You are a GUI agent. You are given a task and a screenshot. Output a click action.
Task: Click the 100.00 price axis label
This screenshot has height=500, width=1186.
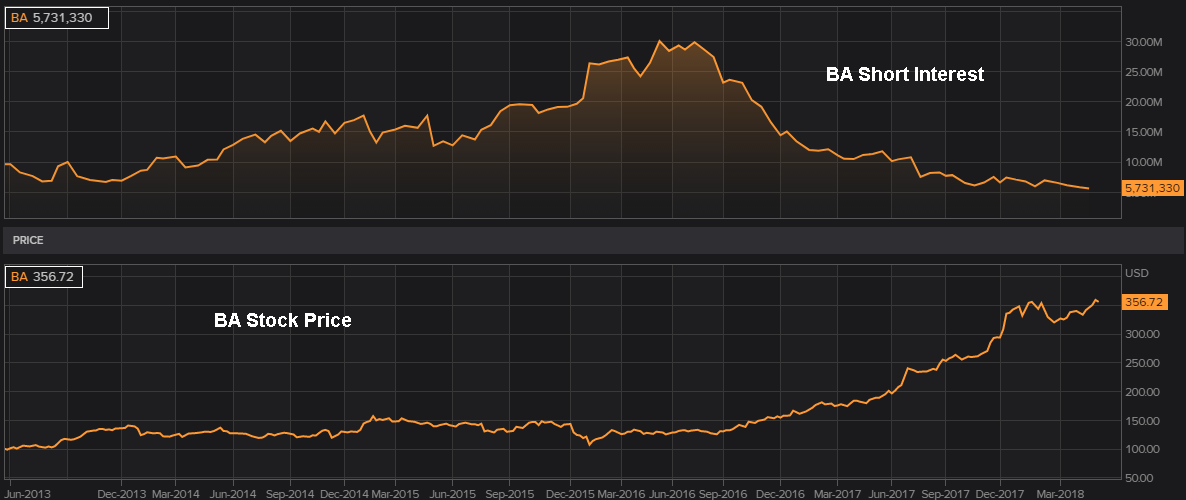1142,449
